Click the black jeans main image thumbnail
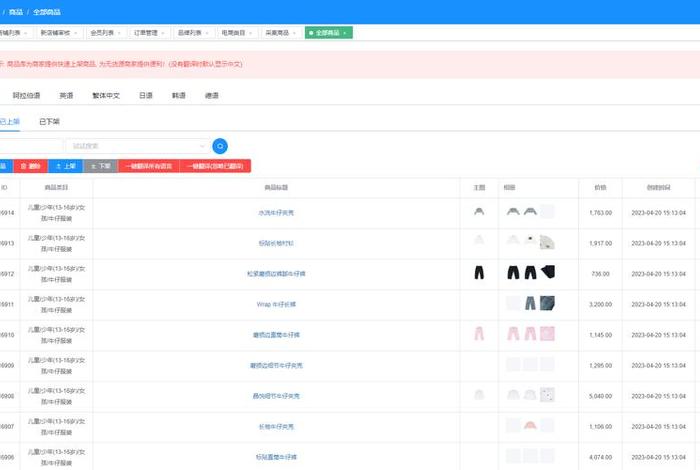Viewport: 700px width, 470px height. 479,272
